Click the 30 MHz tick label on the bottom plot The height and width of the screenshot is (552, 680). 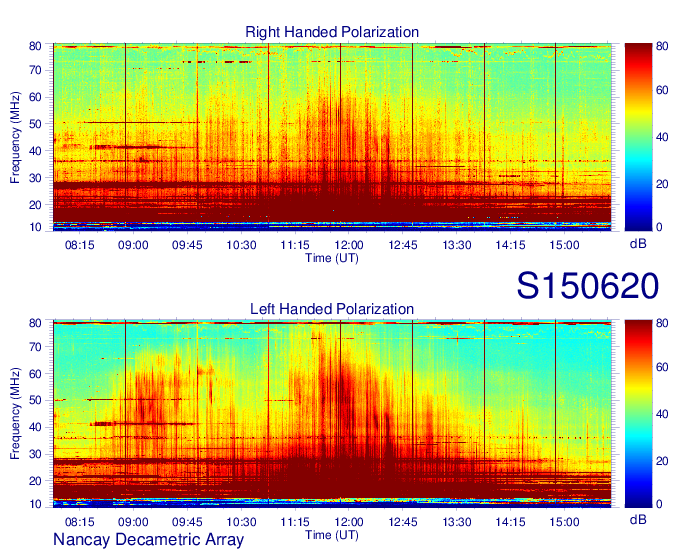[x=35, y=454]
